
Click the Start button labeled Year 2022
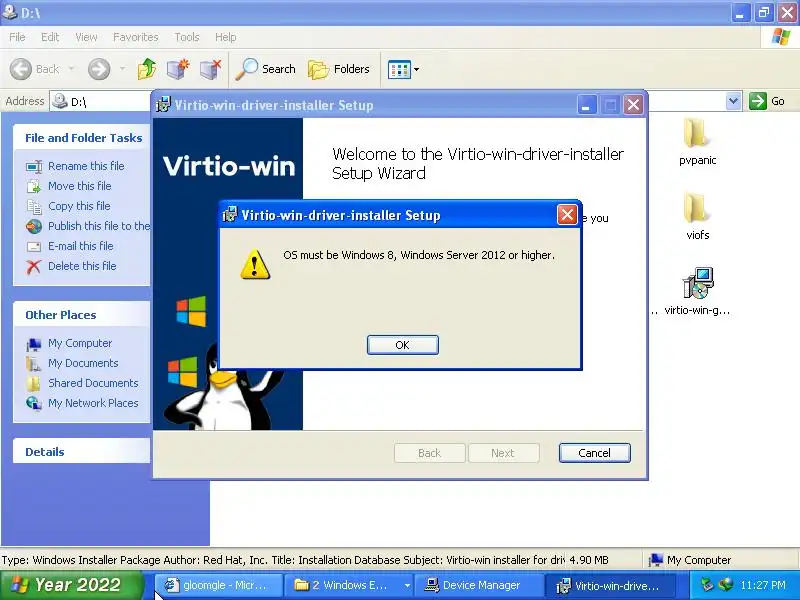coord(72,585)
